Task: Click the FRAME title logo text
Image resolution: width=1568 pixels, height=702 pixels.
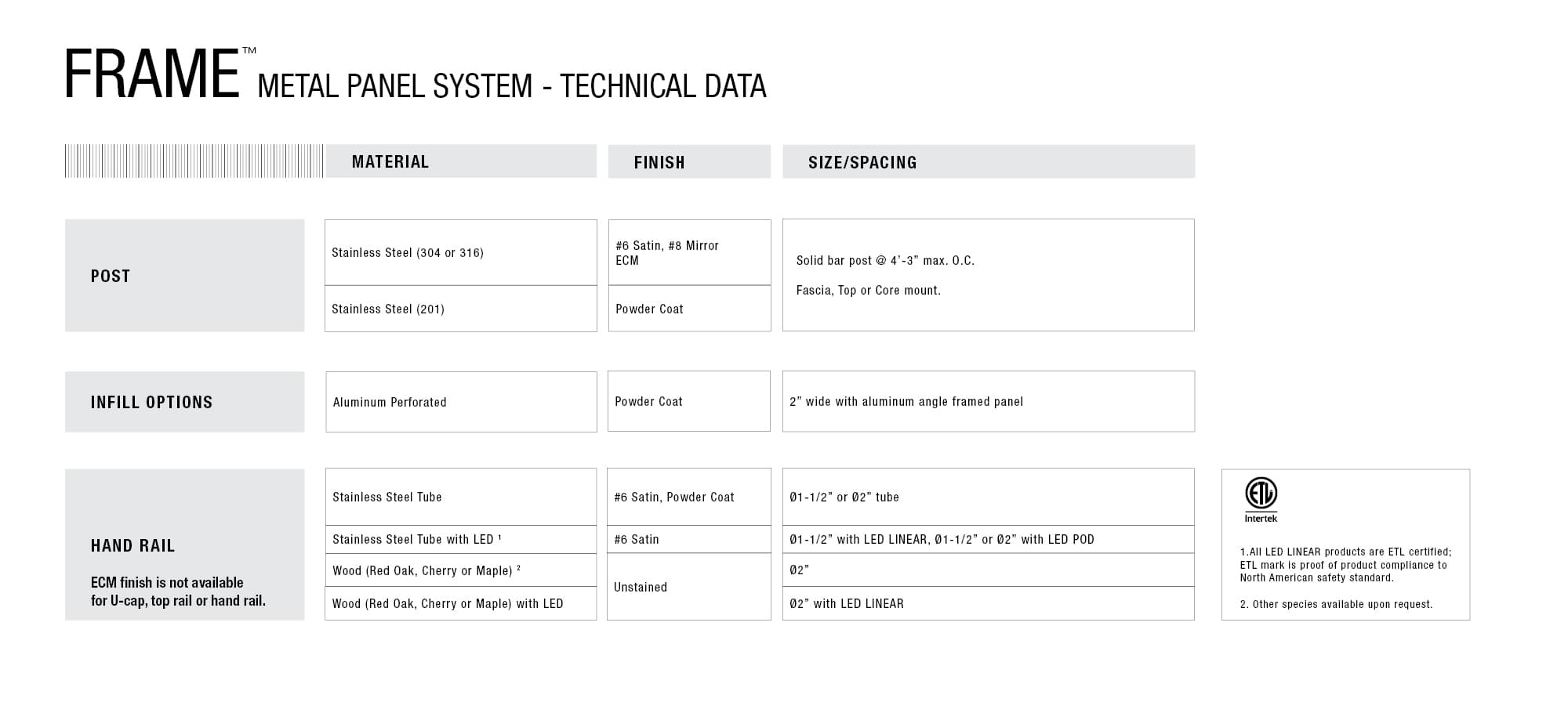Action: (152, 75)
